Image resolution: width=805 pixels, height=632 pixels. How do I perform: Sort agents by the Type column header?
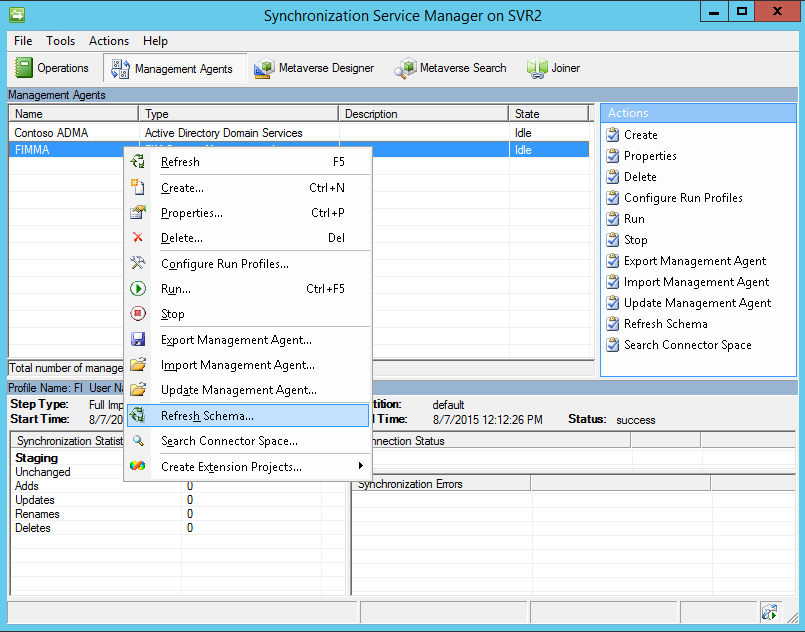tap(239, 113)
